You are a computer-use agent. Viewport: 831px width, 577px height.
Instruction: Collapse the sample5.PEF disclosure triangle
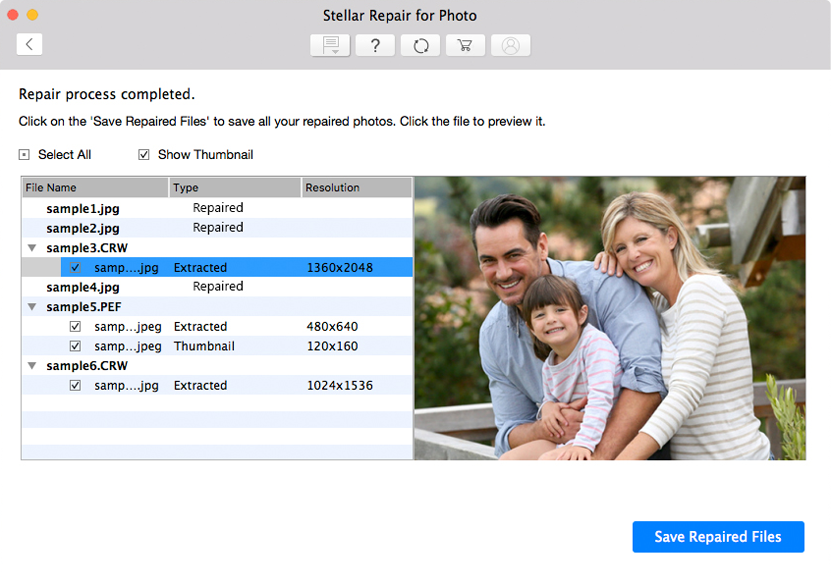(32, 307)
